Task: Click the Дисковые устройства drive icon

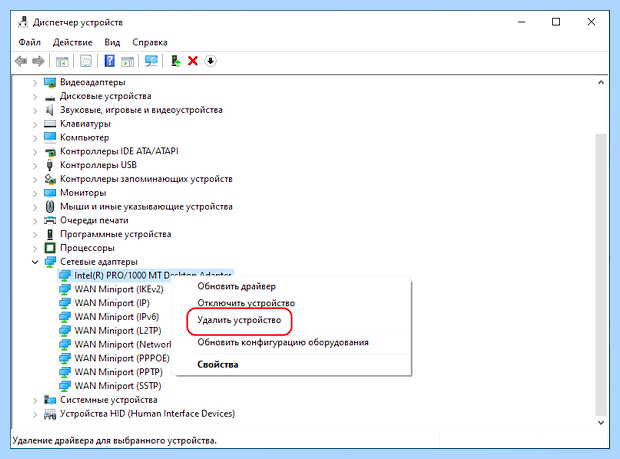Action: pyautogui.click(x=50, y=97)
